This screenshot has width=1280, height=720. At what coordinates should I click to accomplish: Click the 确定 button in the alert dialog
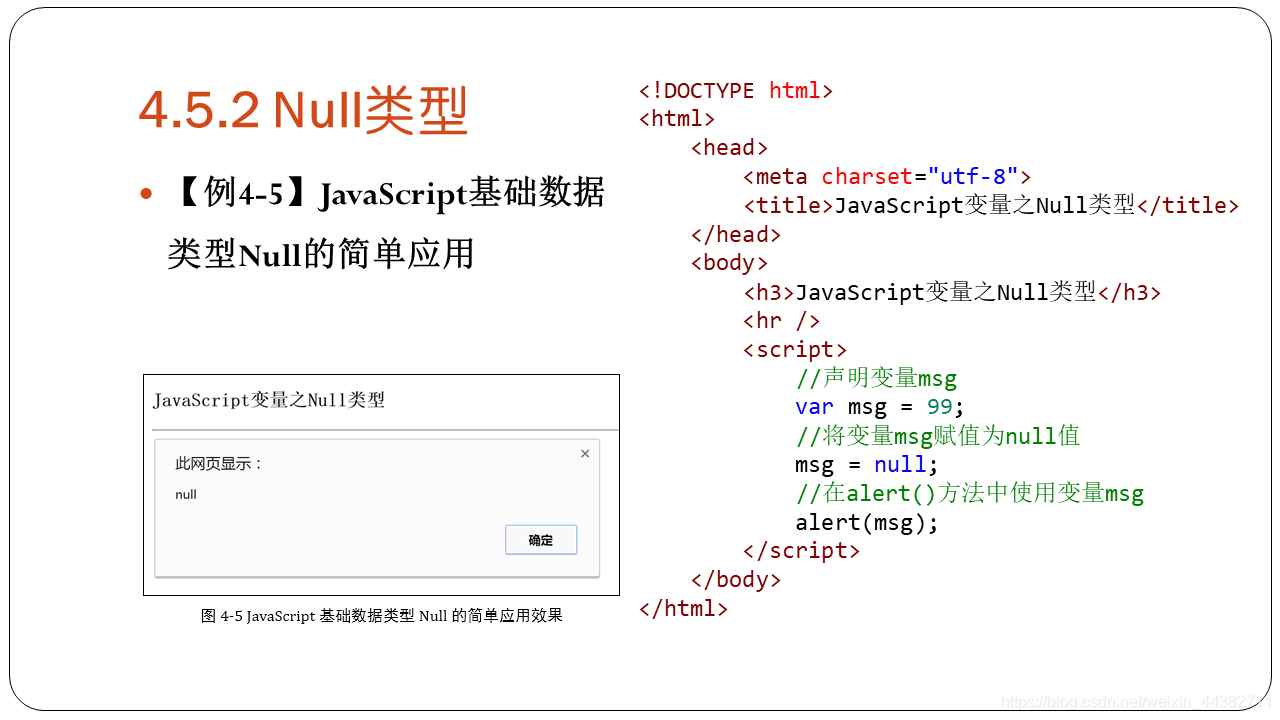point(541,540)
